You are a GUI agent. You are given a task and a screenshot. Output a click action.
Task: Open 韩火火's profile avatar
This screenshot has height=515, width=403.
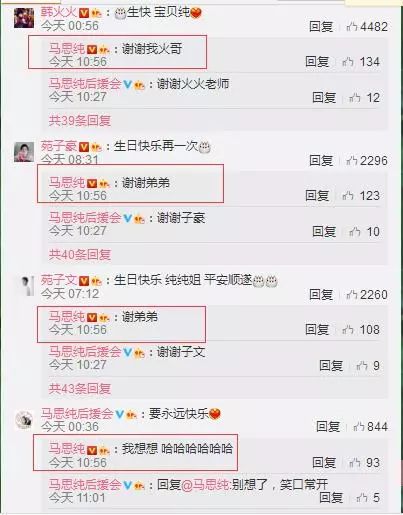point(24,18)
